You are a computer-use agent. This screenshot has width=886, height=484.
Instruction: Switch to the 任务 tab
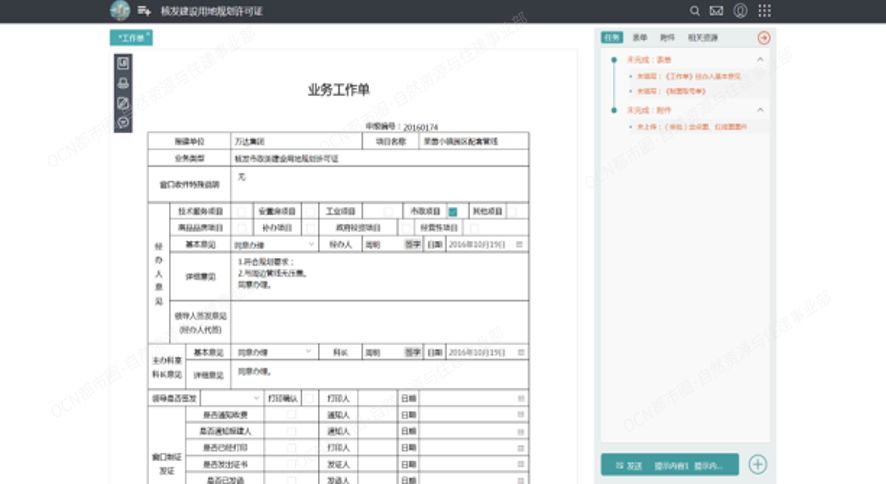pos(612,37)
